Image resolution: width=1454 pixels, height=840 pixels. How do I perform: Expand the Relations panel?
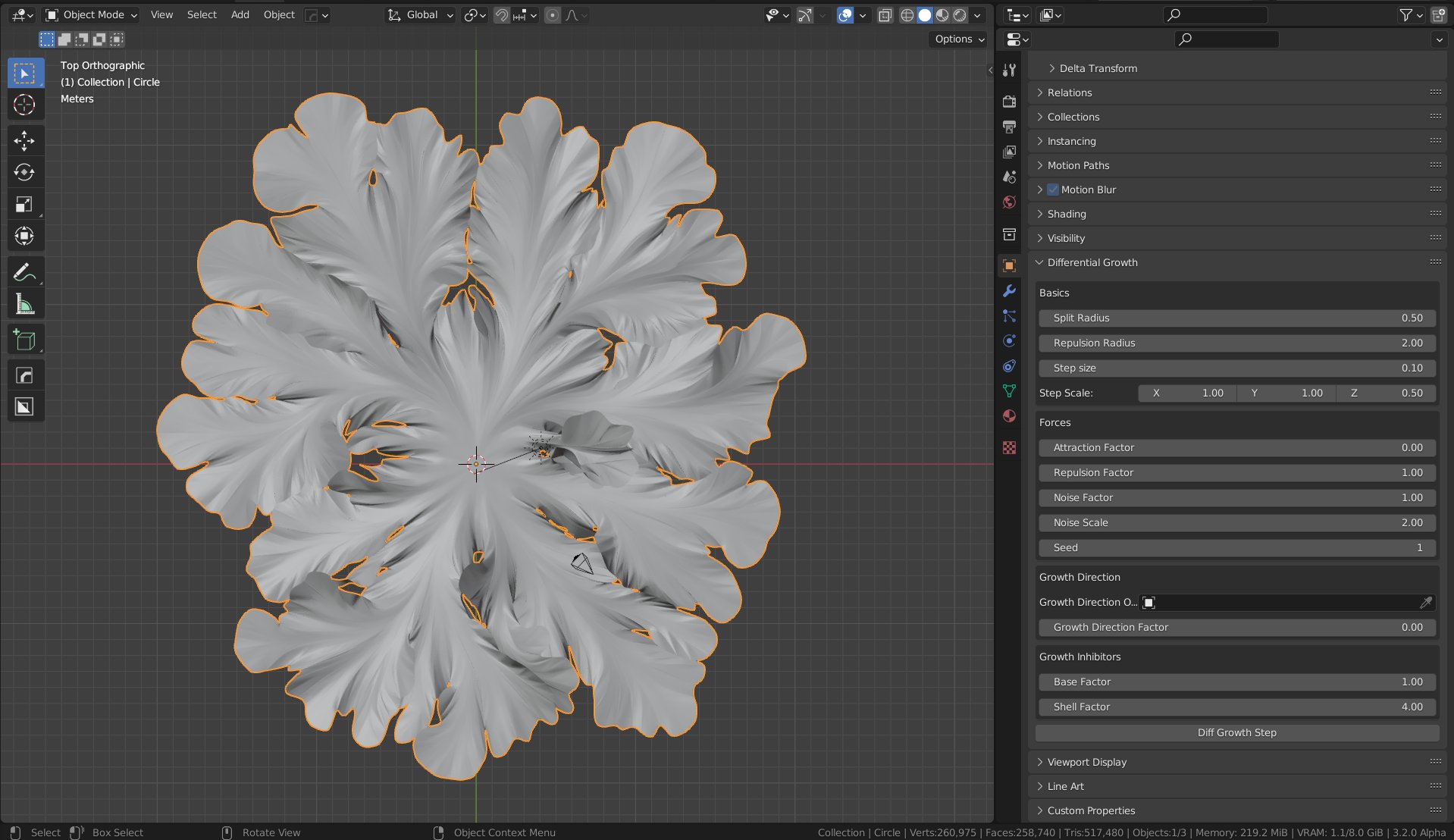[x=1070, y=92]
